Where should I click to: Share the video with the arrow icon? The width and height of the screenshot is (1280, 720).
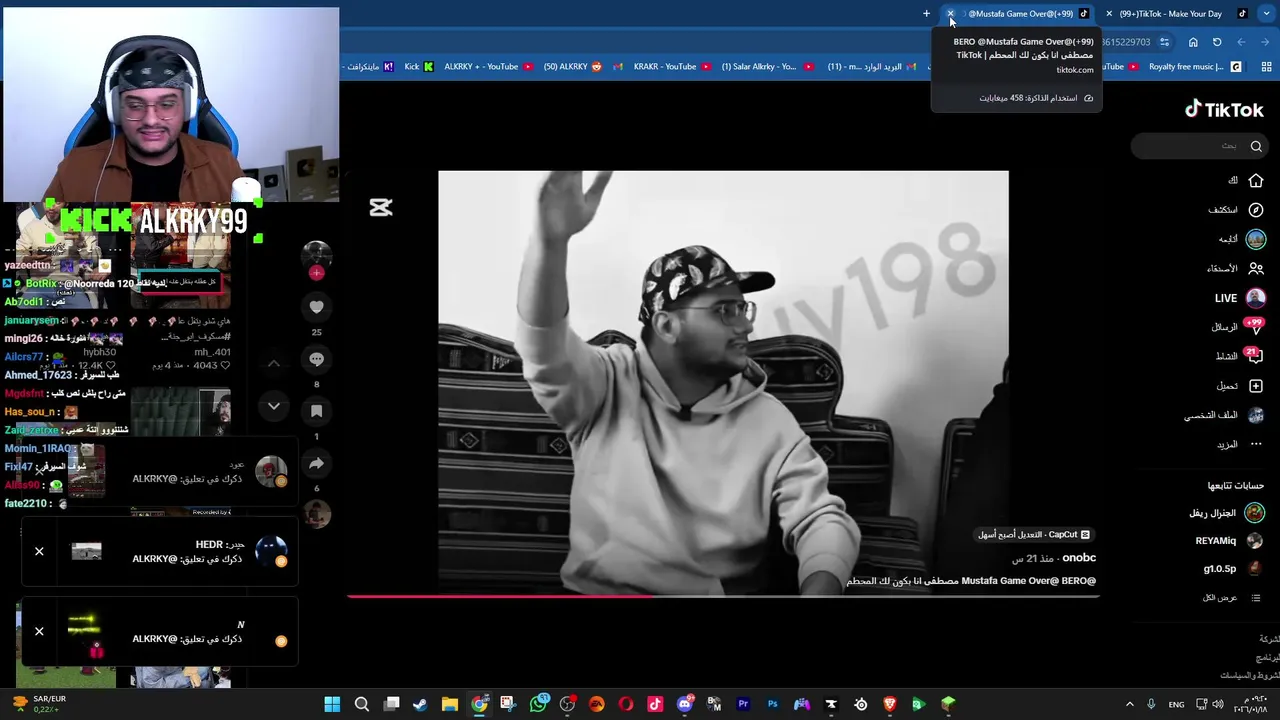tap(316, 463)
